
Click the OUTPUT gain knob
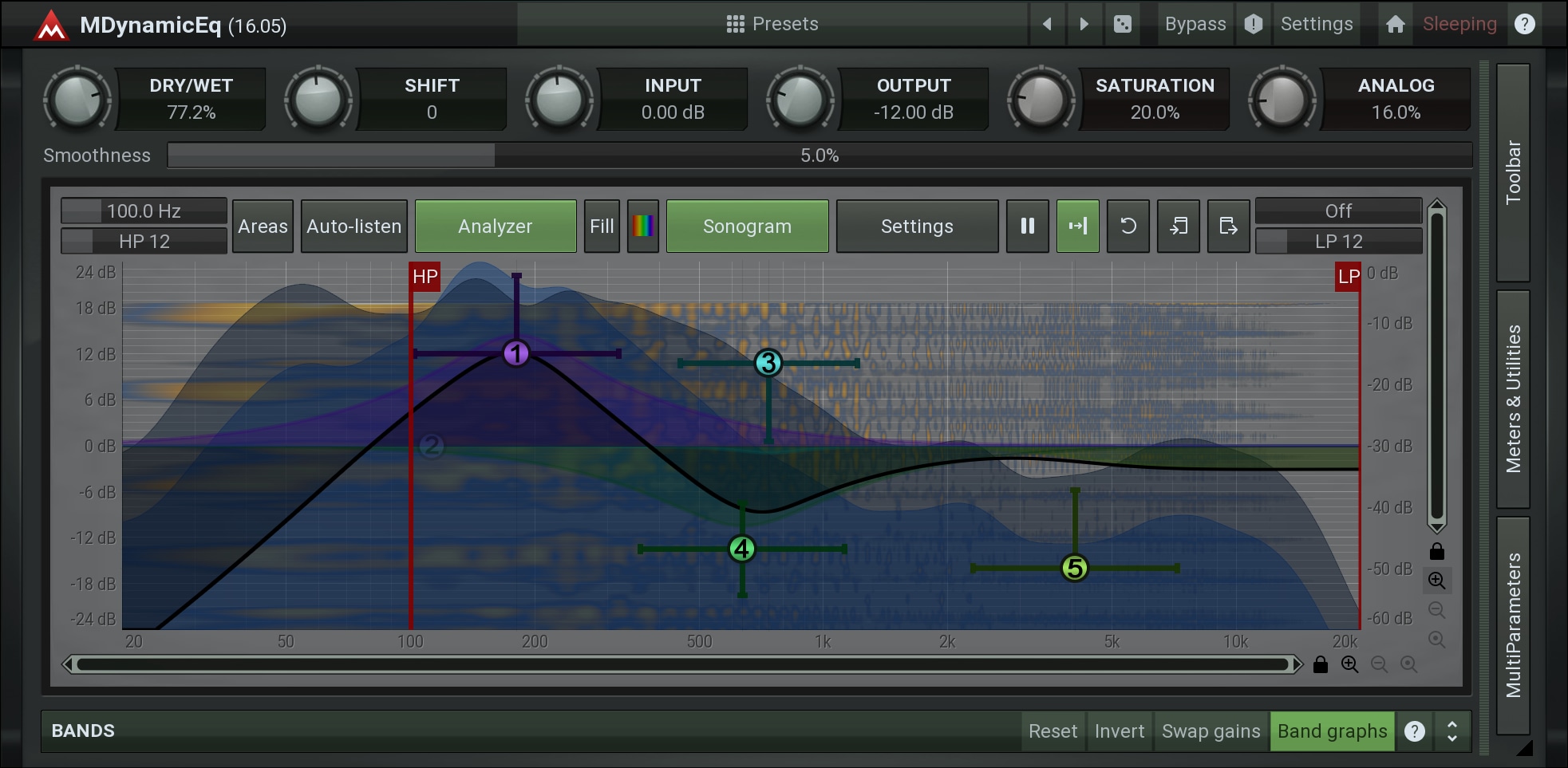tap(800, 100)
